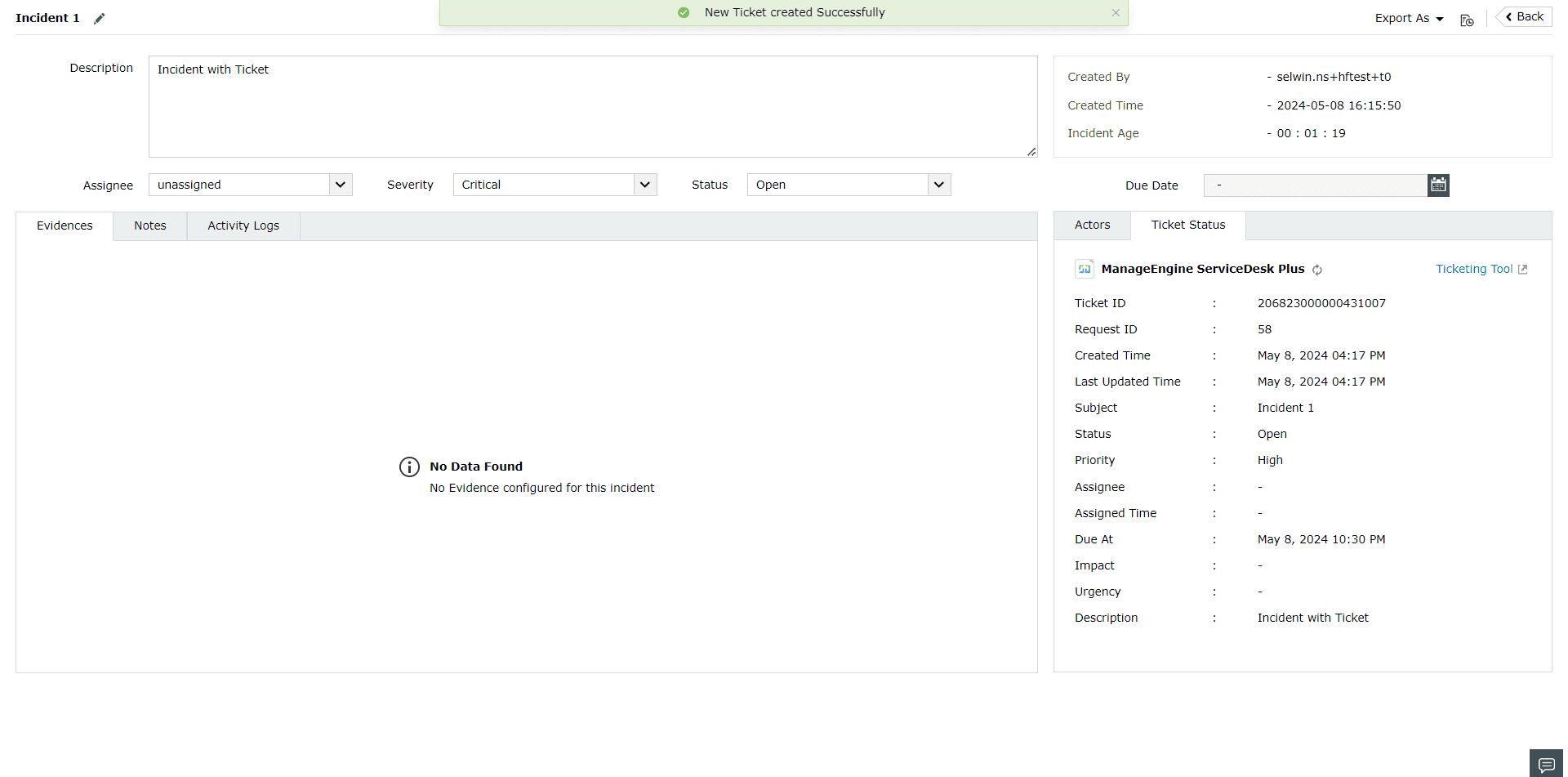Image resolution: width=1568 pixels, height=777 pixels.
Task: Switch to the Activity Logs tab
Action: [x=243, y=226]
